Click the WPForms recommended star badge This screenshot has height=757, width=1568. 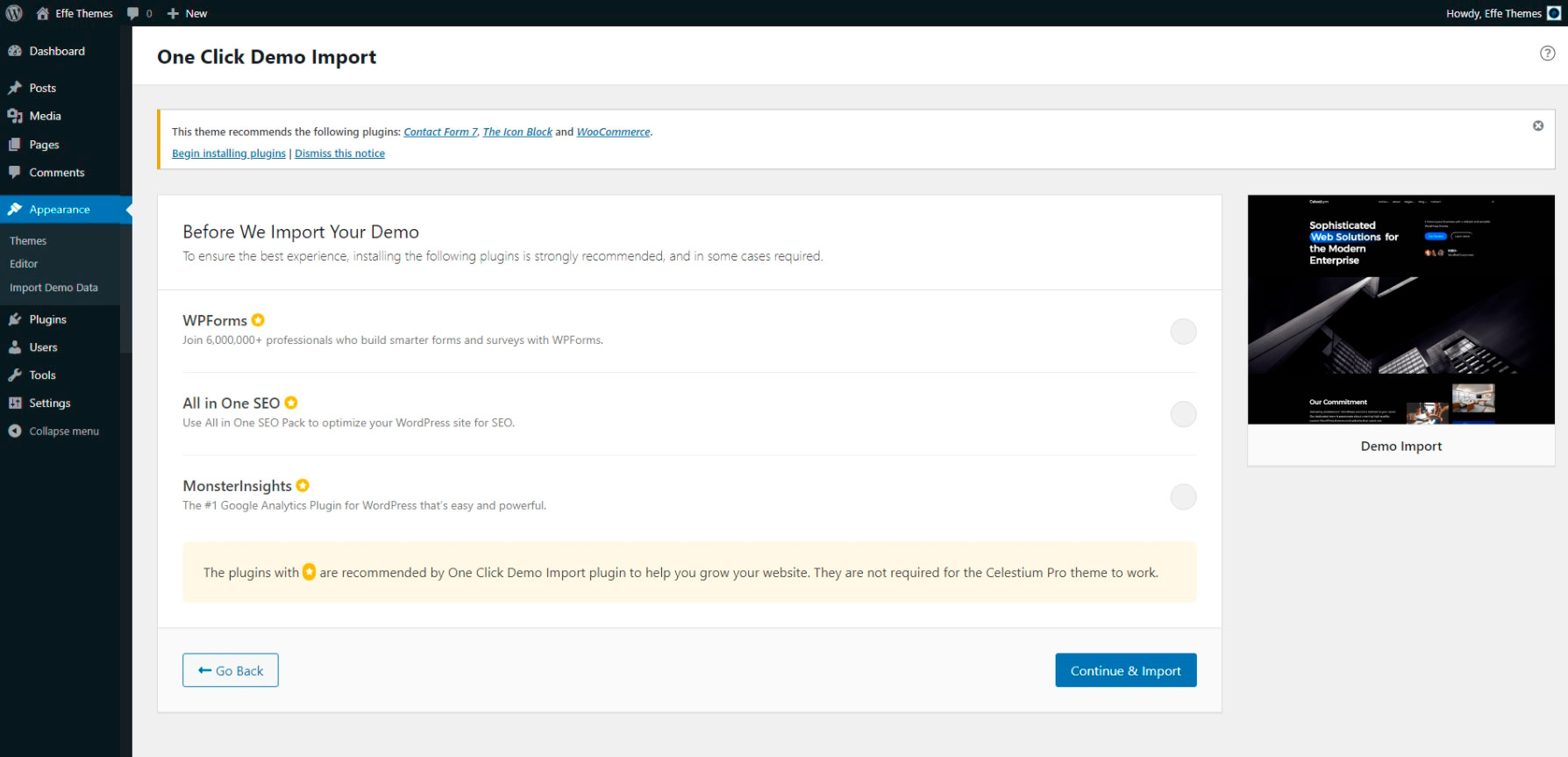(x=258, y=320)
